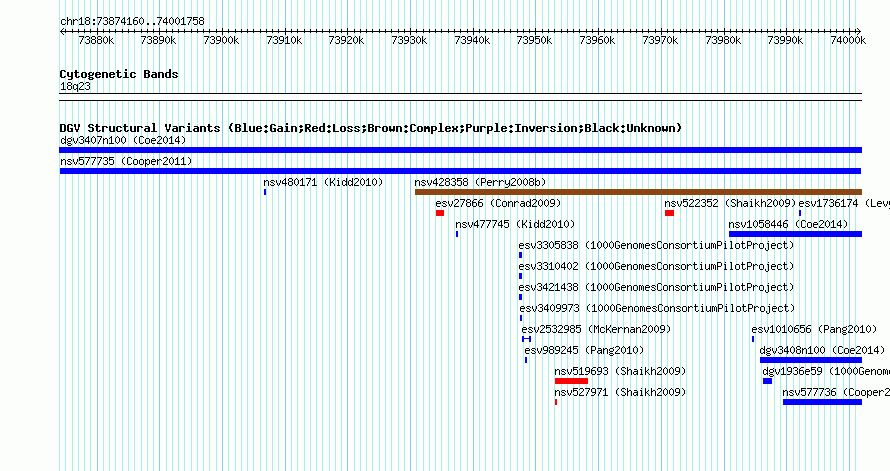Viewport: 890px width, 471px height.
Task: Select the blue bracket glyph under esv2532985
Action: pos(527,339)
